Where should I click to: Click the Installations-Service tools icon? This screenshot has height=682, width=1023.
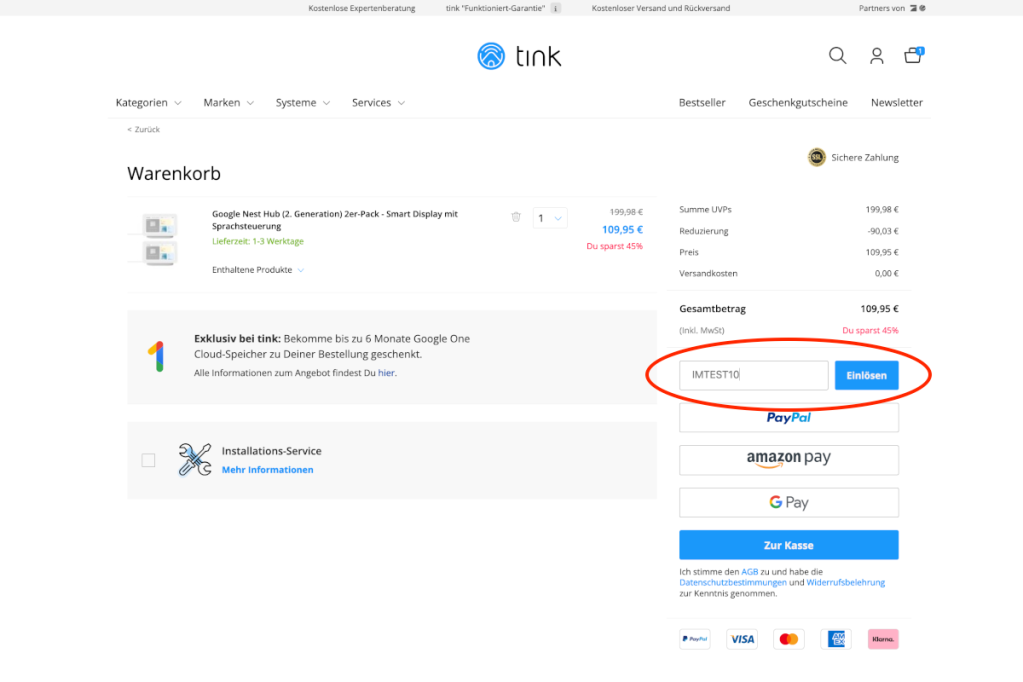(x=194, y=459)
